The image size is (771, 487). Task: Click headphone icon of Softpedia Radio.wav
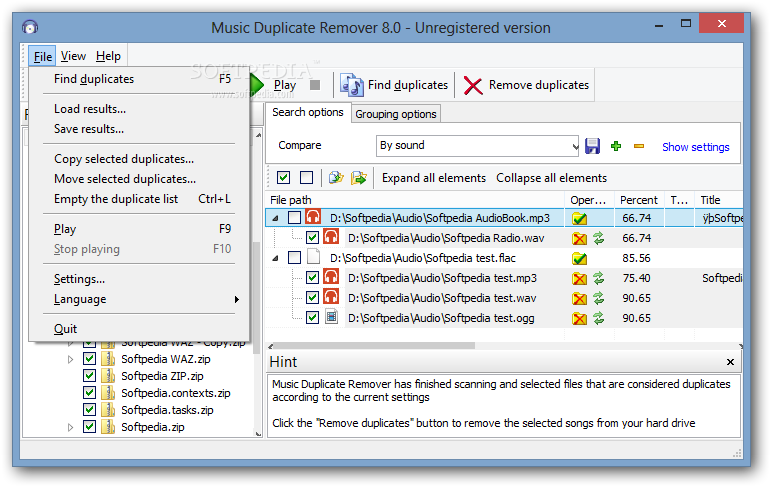(331, 237)
